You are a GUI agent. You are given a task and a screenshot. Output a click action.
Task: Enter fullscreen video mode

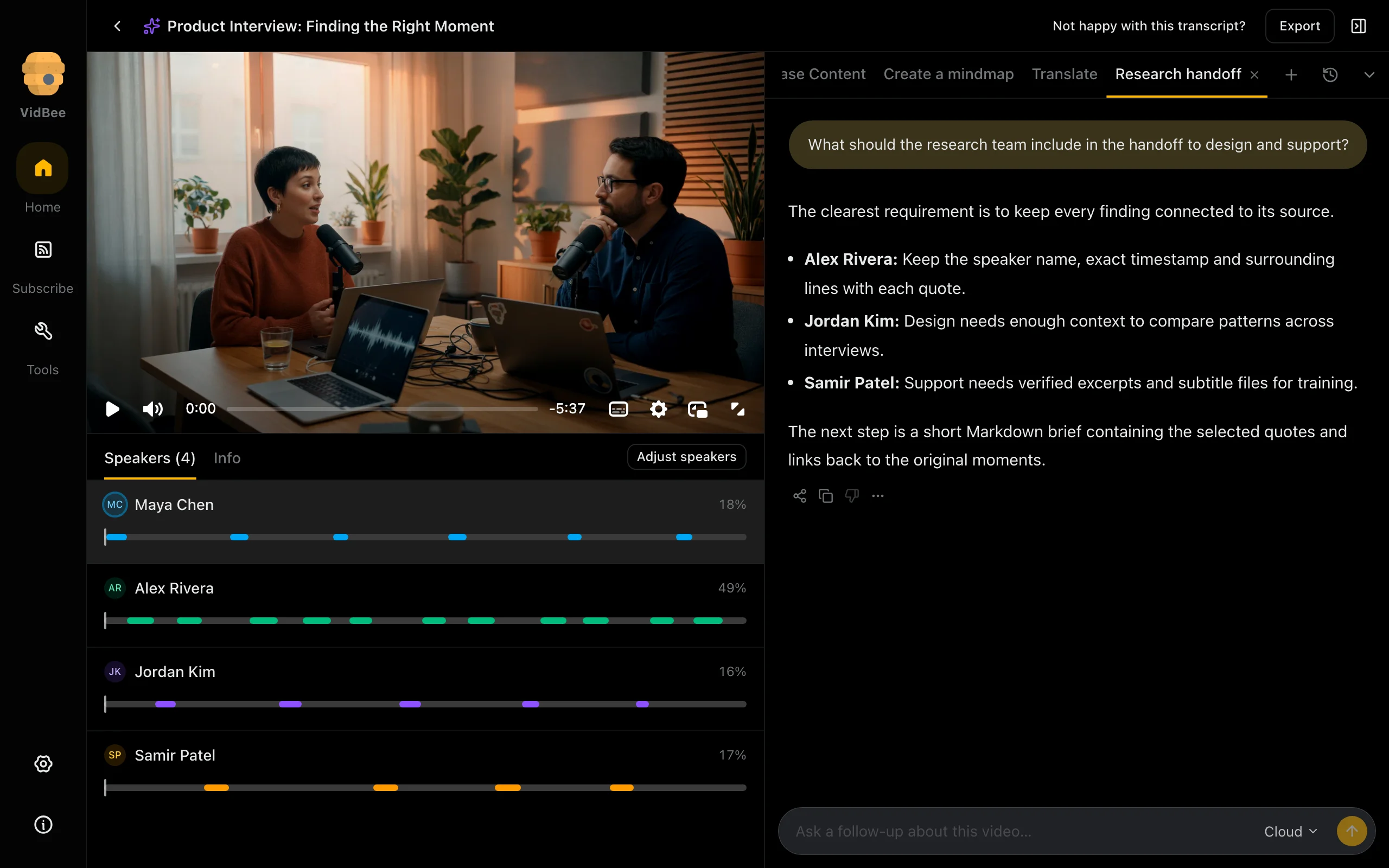[737, 409]
